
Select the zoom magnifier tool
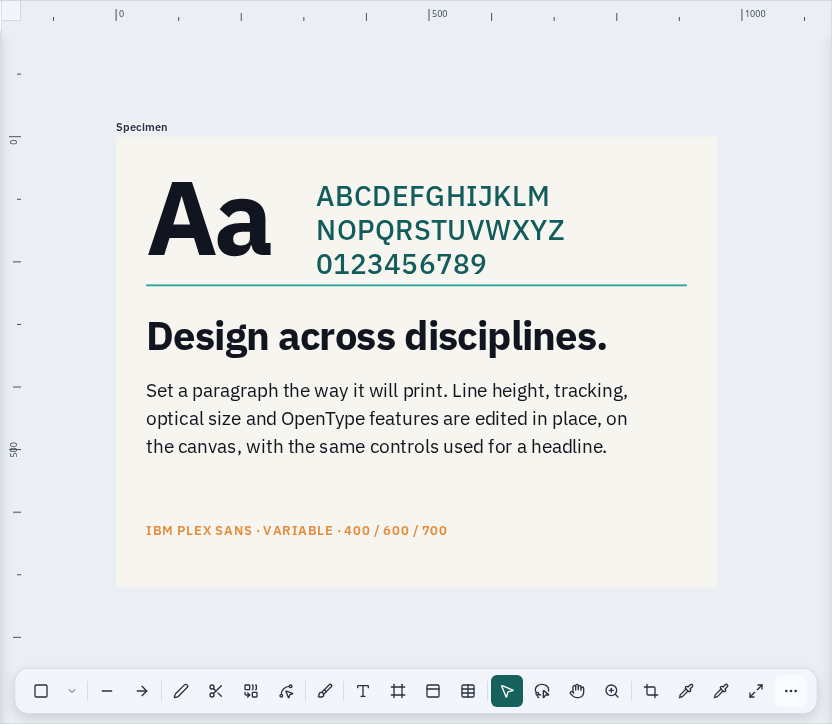tap(612, 691)
